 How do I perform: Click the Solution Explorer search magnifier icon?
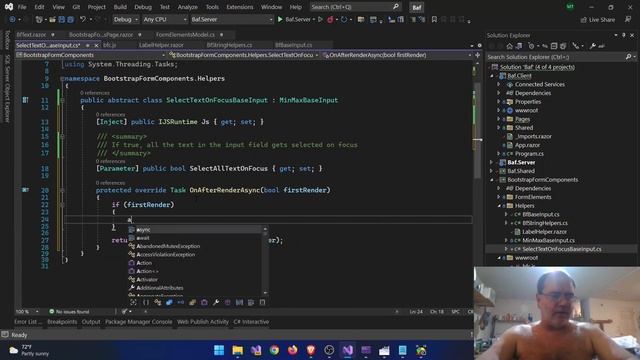click(629, 57)
